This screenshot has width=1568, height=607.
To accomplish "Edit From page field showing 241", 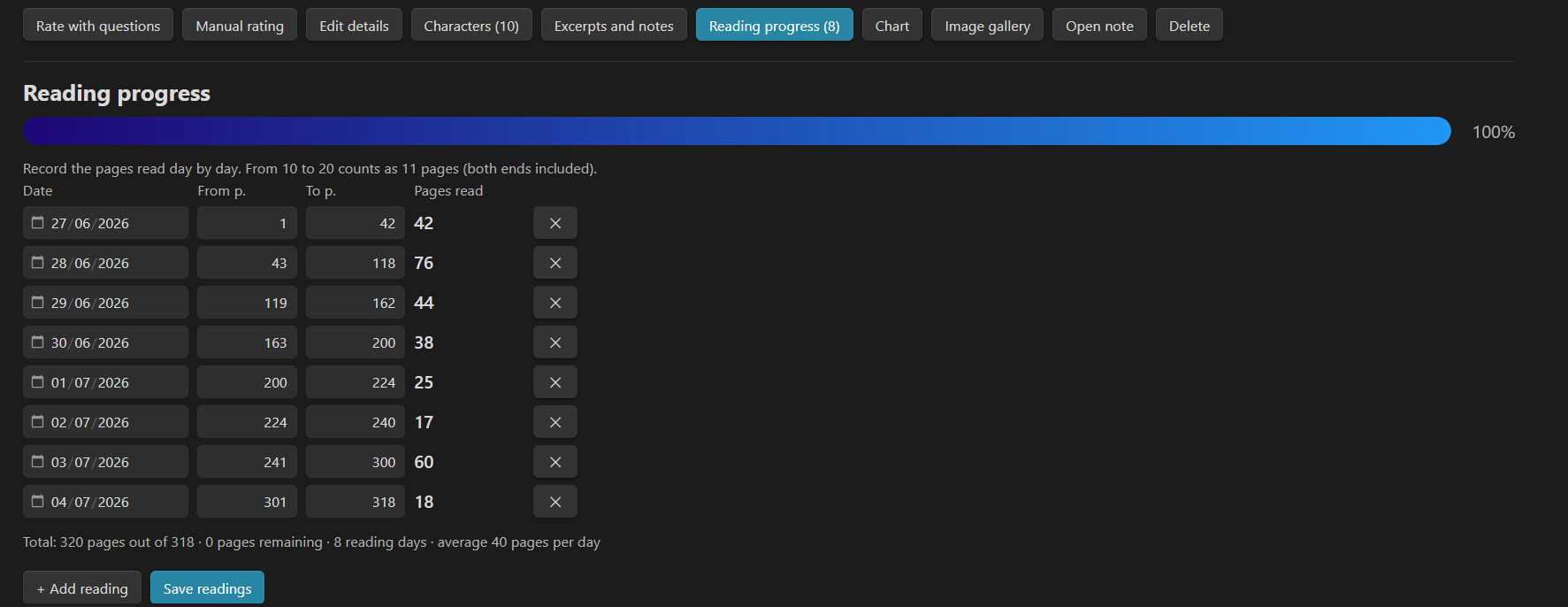I will 247,462.
